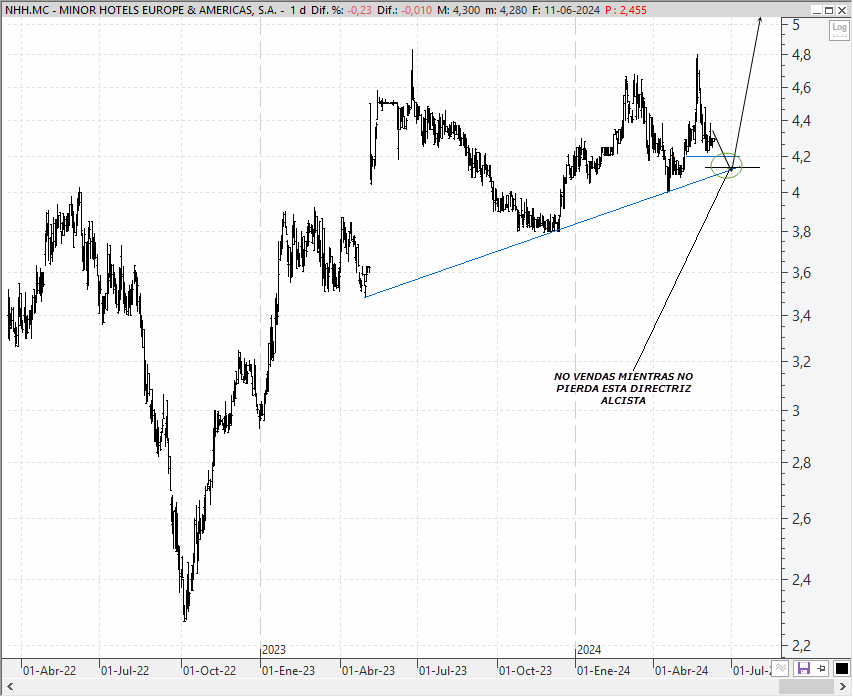Screen dimensions: 853x697
Task: Click the 2,6 price axis label
Action: [x=802, y=519]
